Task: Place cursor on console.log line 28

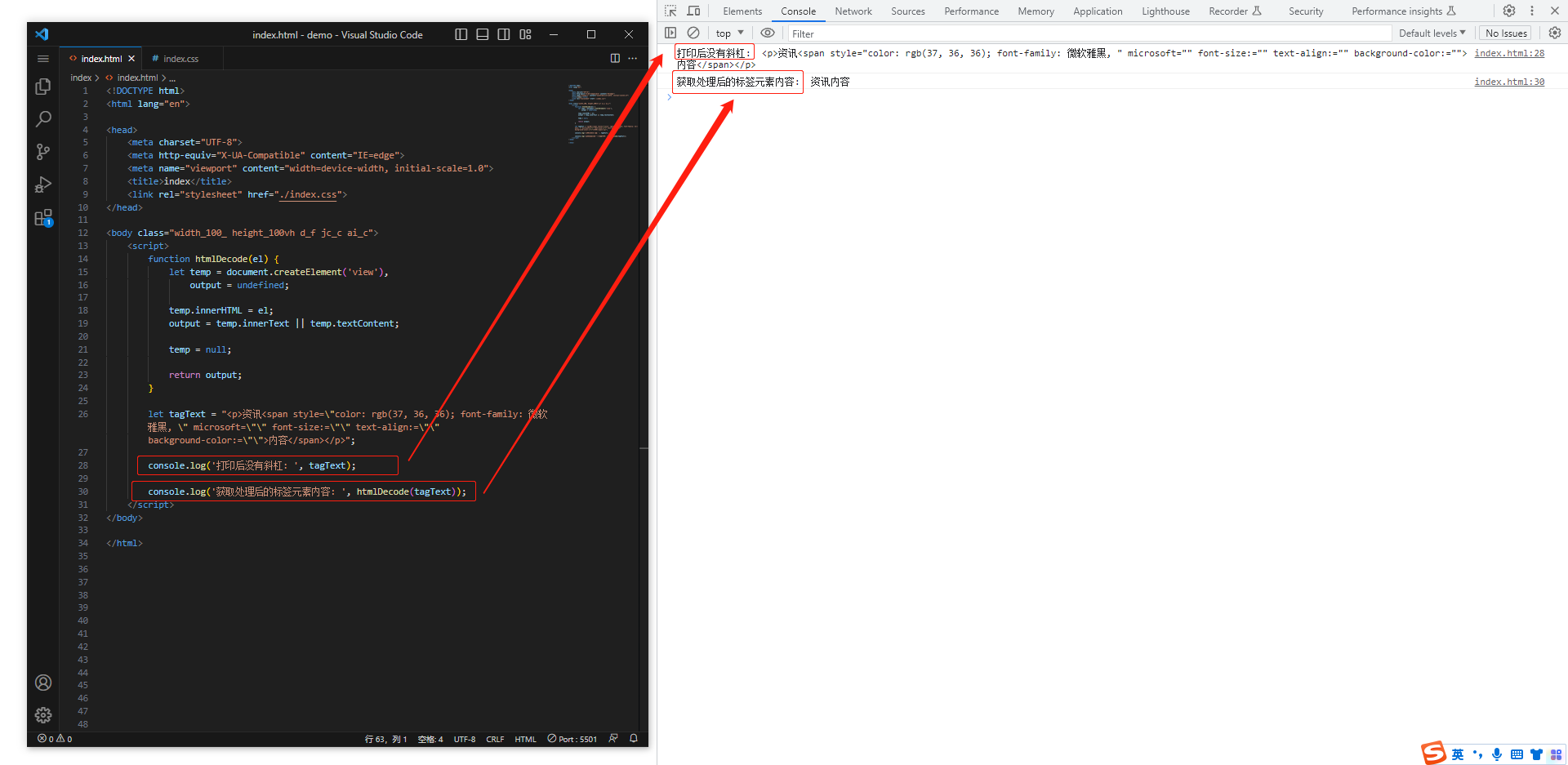Action: click(x=252, y=465)
